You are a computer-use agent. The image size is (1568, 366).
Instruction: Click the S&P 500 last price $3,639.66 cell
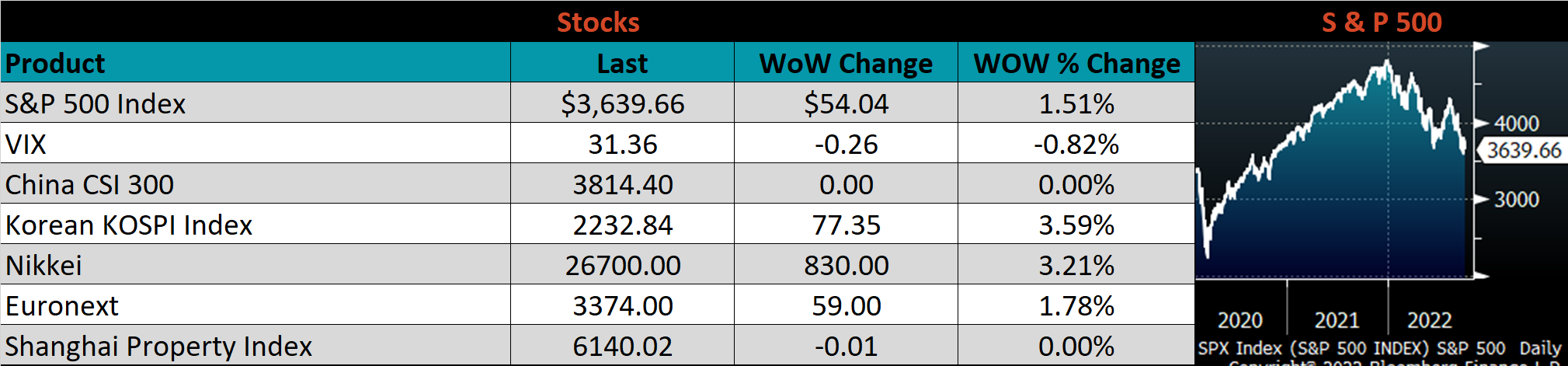[x=622, y=103]
